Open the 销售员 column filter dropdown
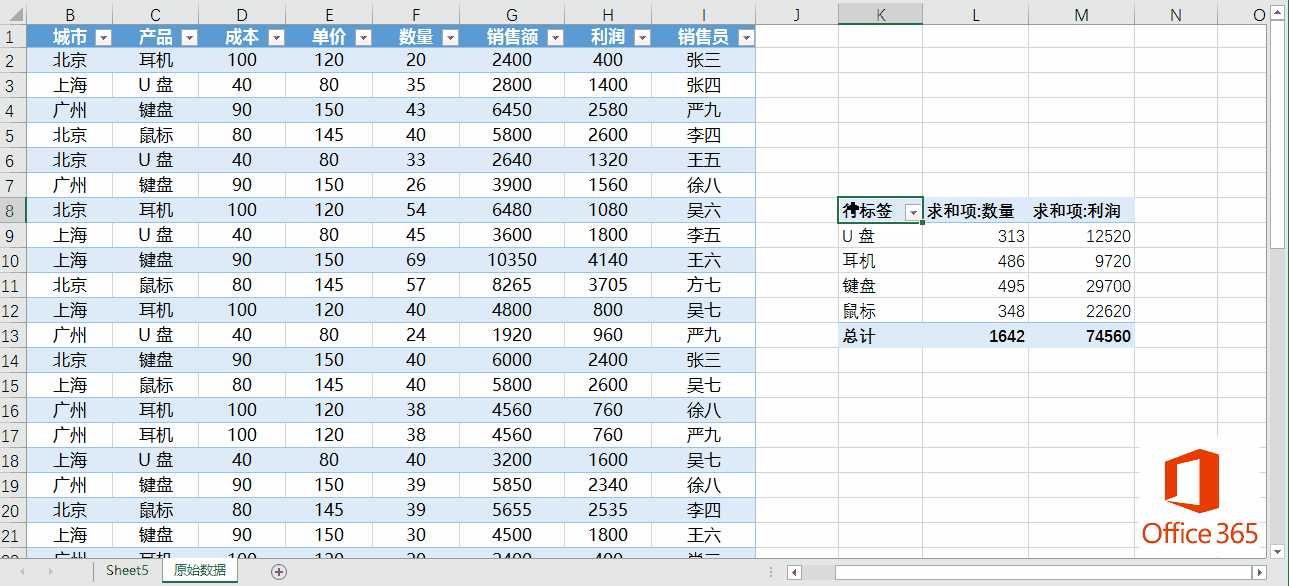The height and width of the screenshot is (586, 1289). (x=745, y=37)
